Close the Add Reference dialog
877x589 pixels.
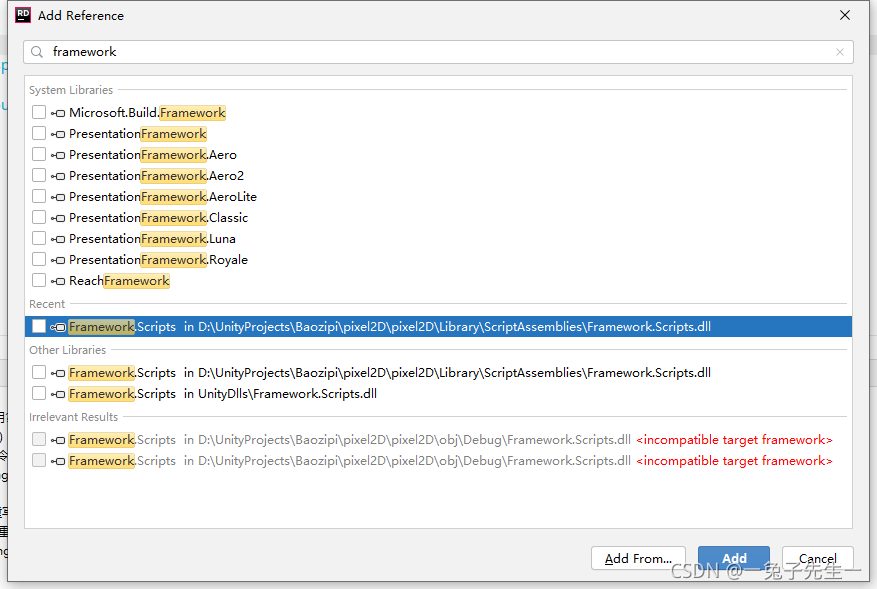pyautogui.click(x=845, y=15)
